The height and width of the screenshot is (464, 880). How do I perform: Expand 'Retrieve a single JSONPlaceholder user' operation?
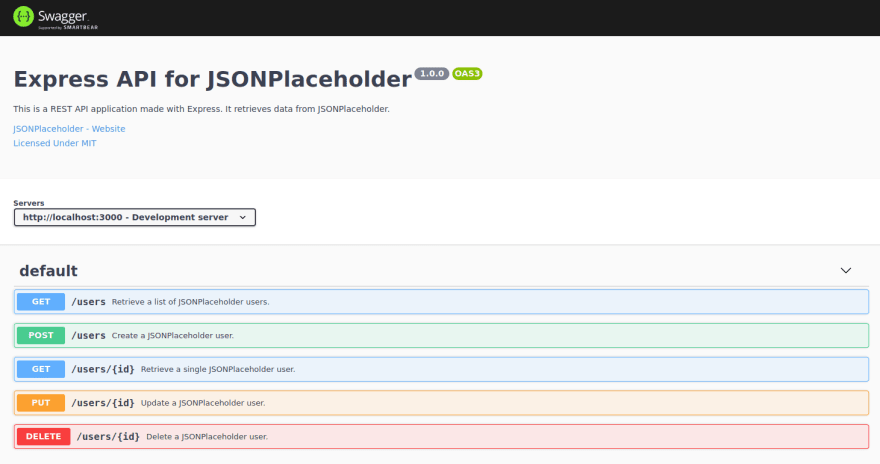[441, 369]
